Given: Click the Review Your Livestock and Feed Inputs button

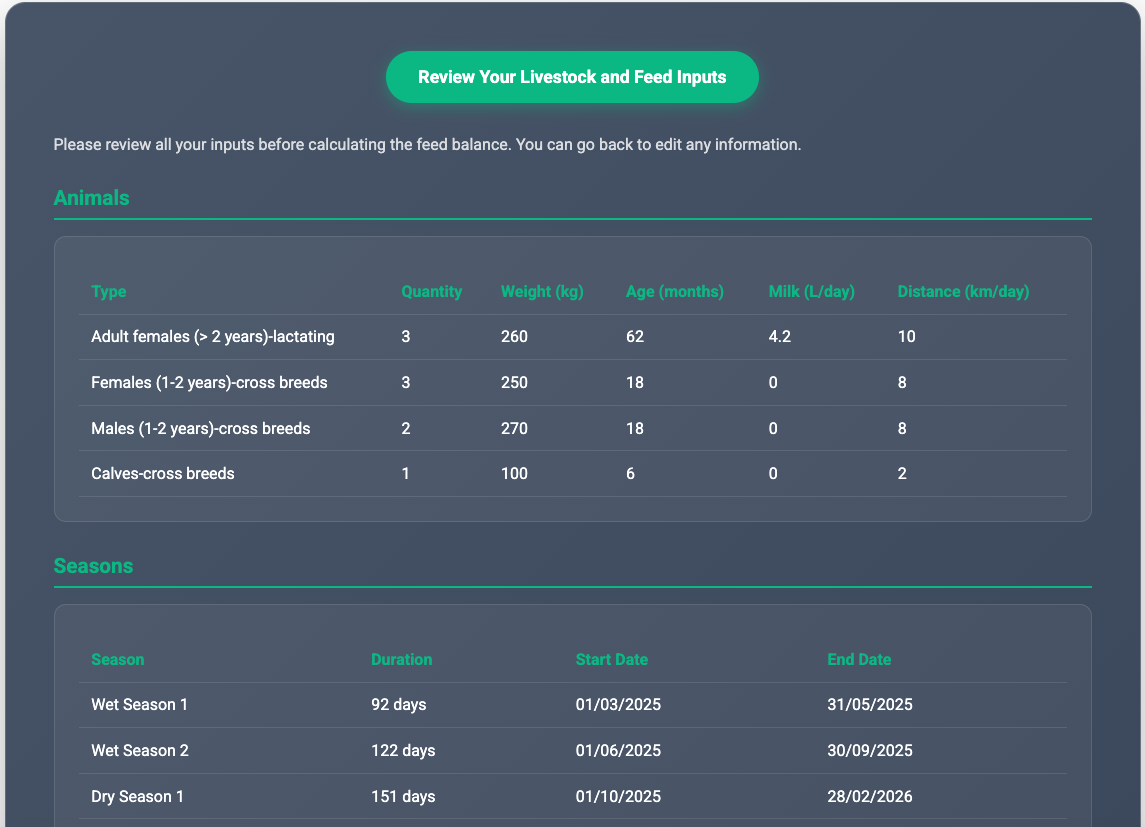Looking at the screenshot, I should pos(572,77).
